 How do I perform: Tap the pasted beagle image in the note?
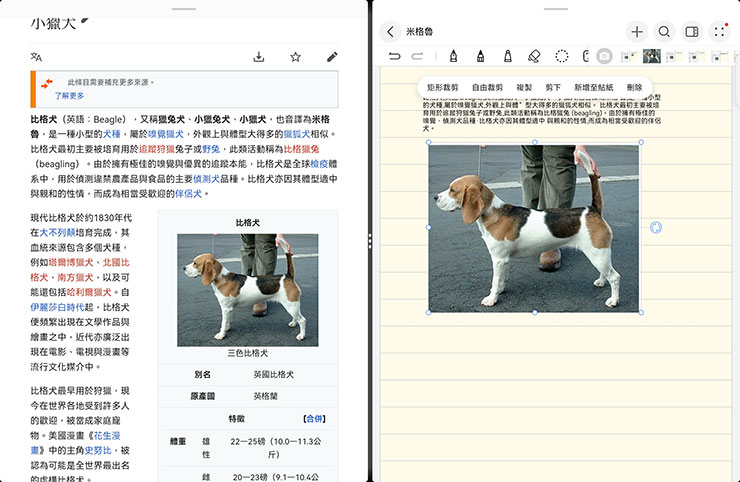(534, 228)
